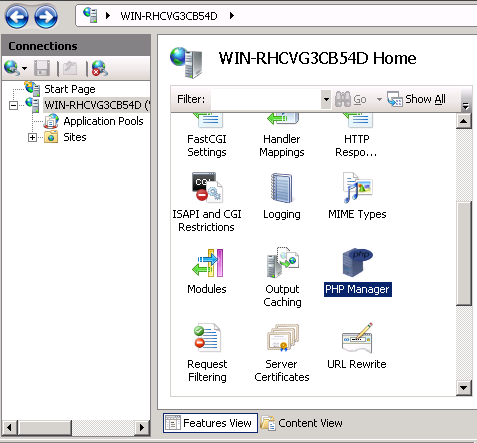Click Connections pane scroll left arrow
477x443 pixels.
tap(10, 427)
